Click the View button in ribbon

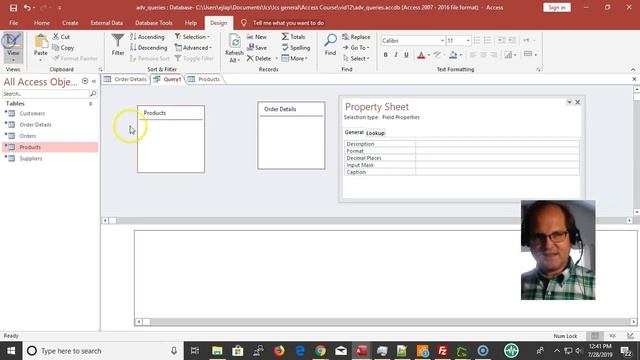(x=13, y=47)
